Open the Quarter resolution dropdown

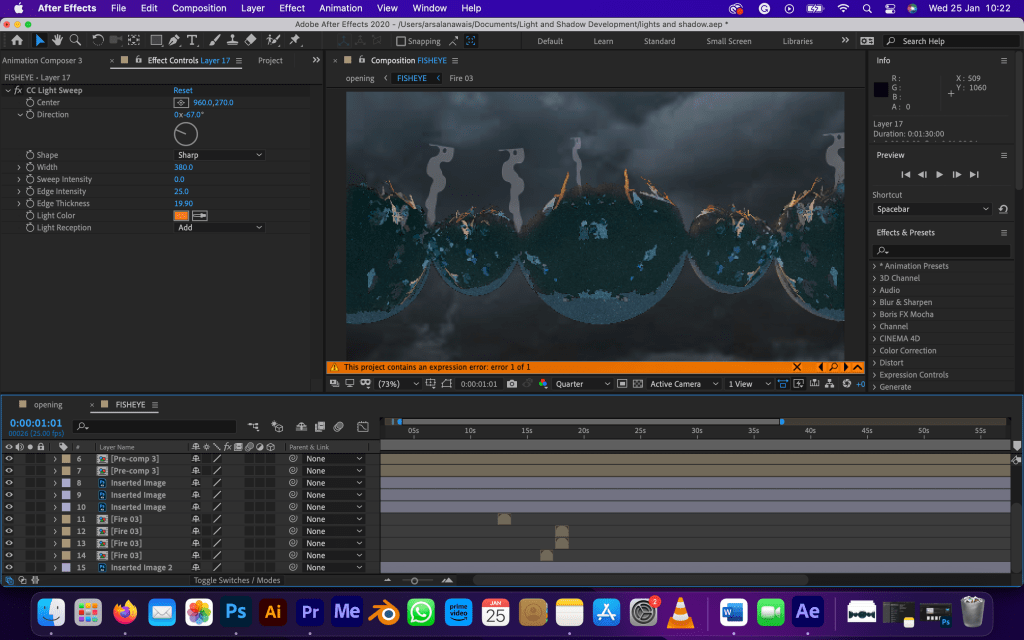coord(582,384)
